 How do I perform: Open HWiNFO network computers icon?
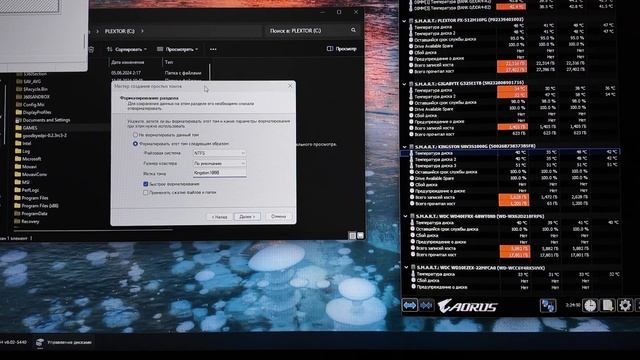point(547,305)
